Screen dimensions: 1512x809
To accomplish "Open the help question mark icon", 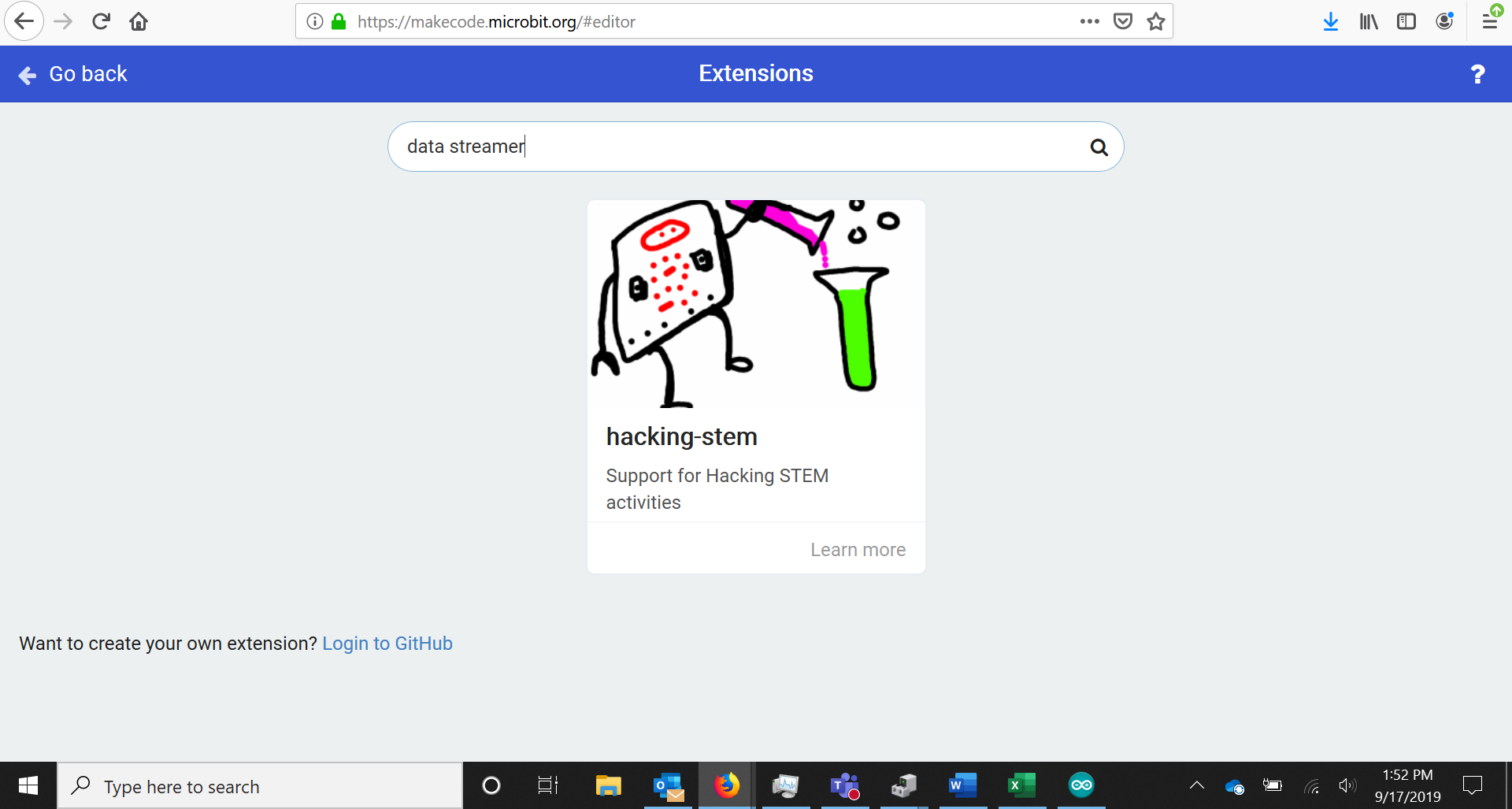I will [1477, 74].
